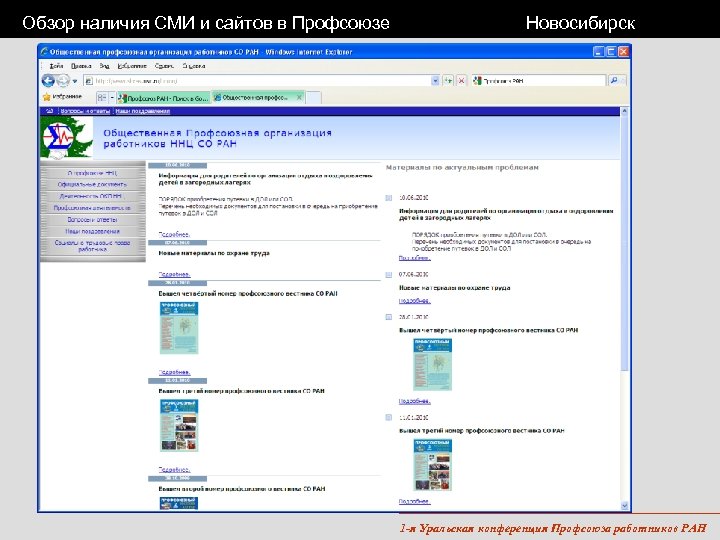720x540 pixels.
Task: Open О профсоюзе ННЦ sidebar item
Action: point(92,173)
